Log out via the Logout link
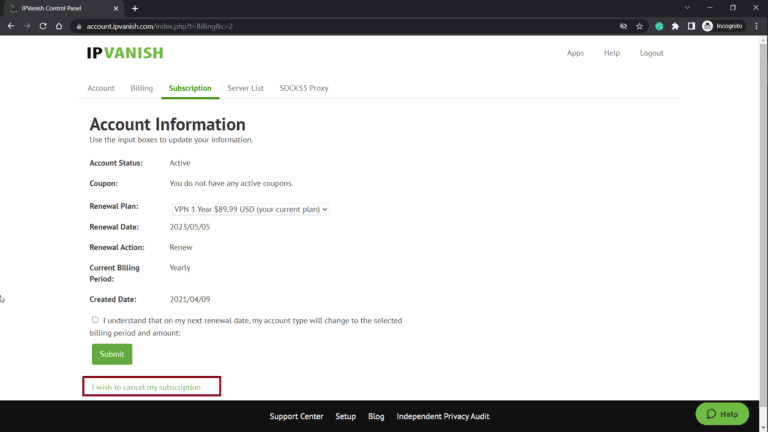The width and height of the screenshot is (768, 432). 651,53
